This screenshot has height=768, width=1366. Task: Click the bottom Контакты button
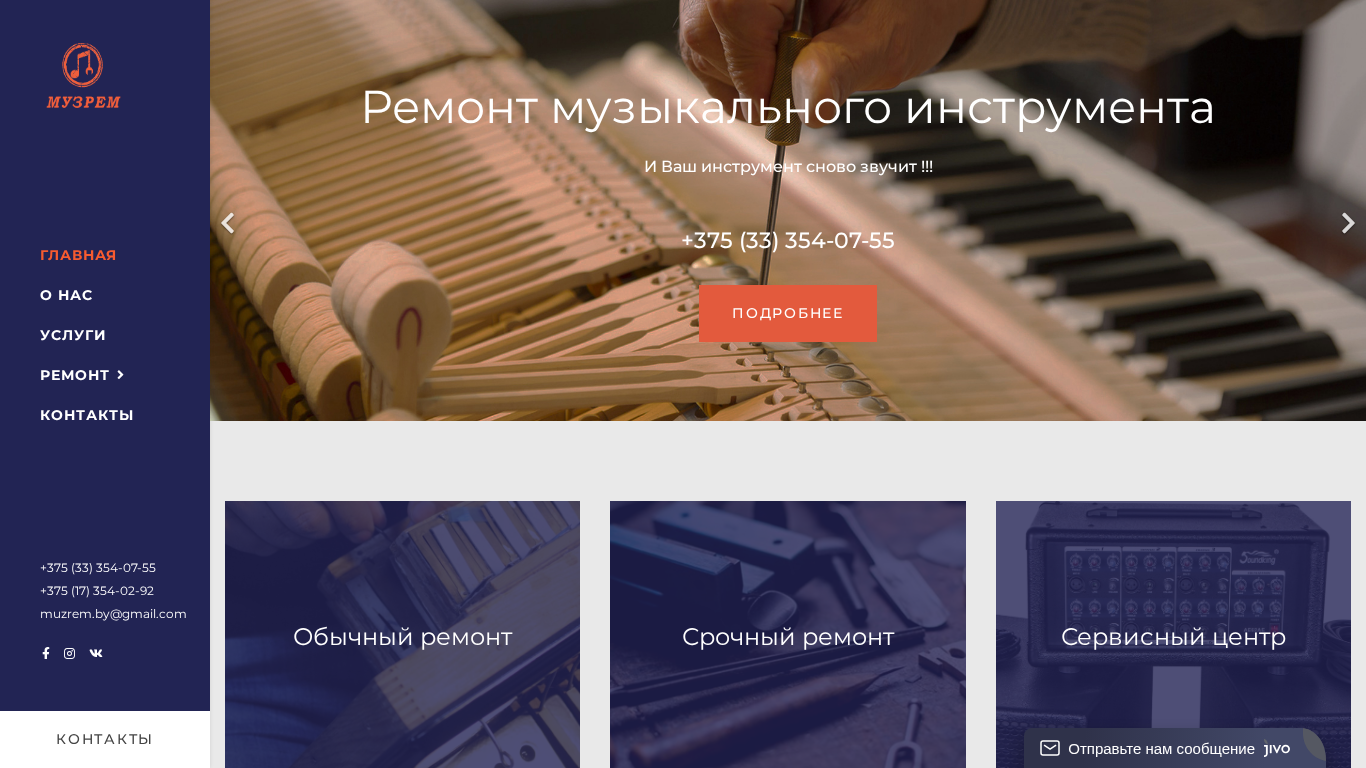(x=105, y=739)
